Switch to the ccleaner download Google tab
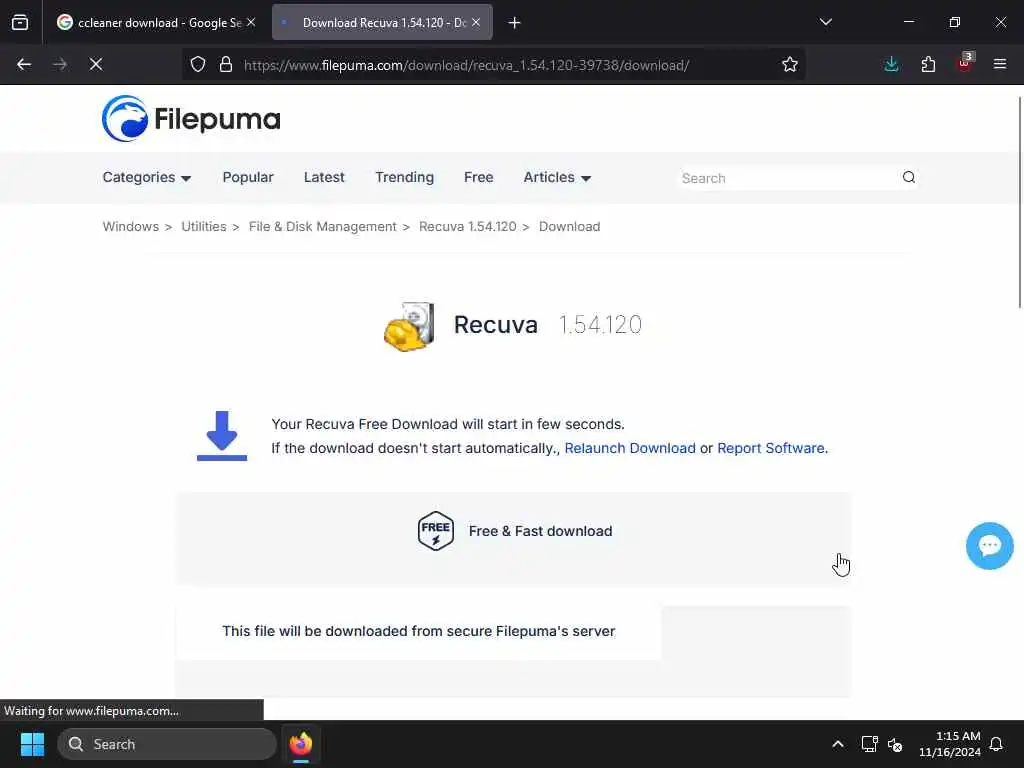 tap(155, 23)
